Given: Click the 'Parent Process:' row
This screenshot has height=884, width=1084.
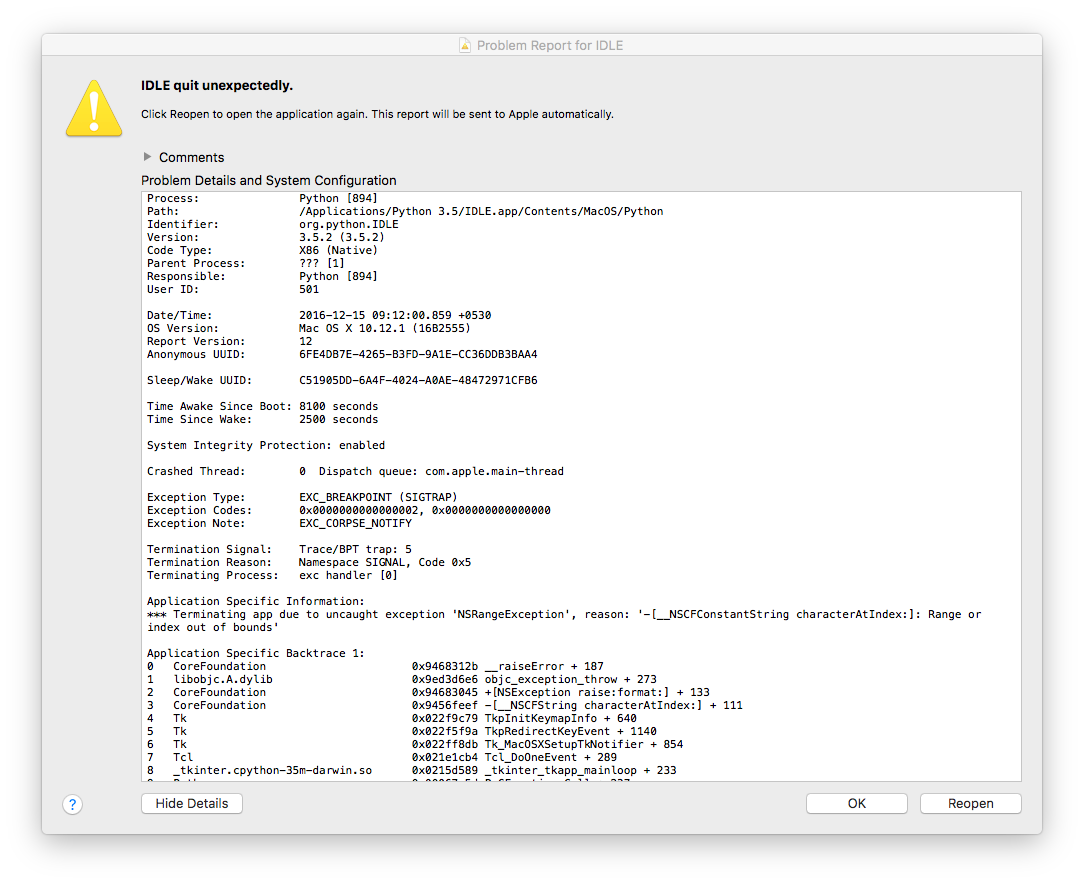Looking at the screenshot, I should tap(245, 263).
